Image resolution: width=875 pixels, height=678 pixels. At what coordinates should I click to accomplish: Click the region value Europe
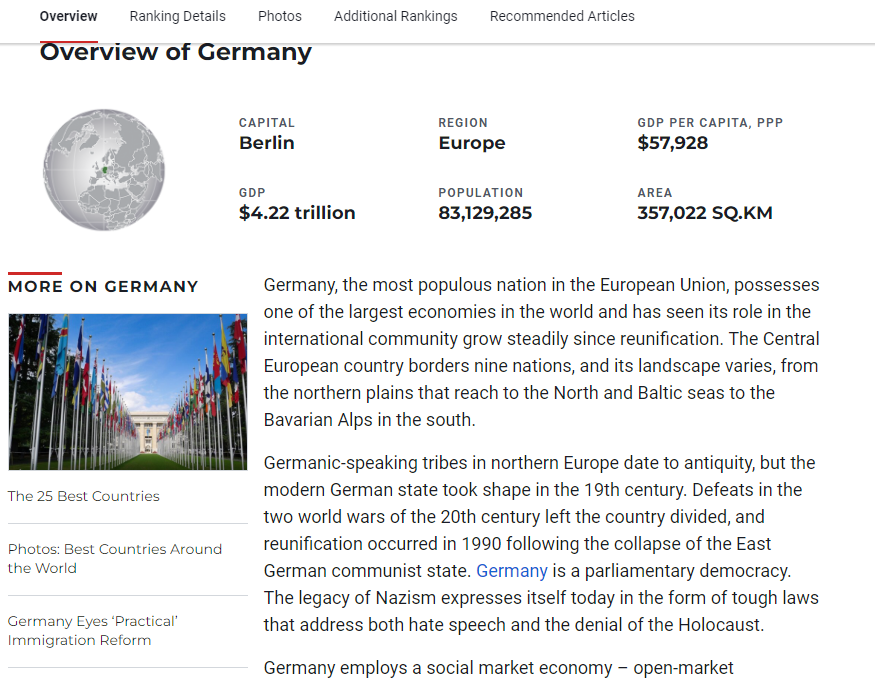[471, 143]
